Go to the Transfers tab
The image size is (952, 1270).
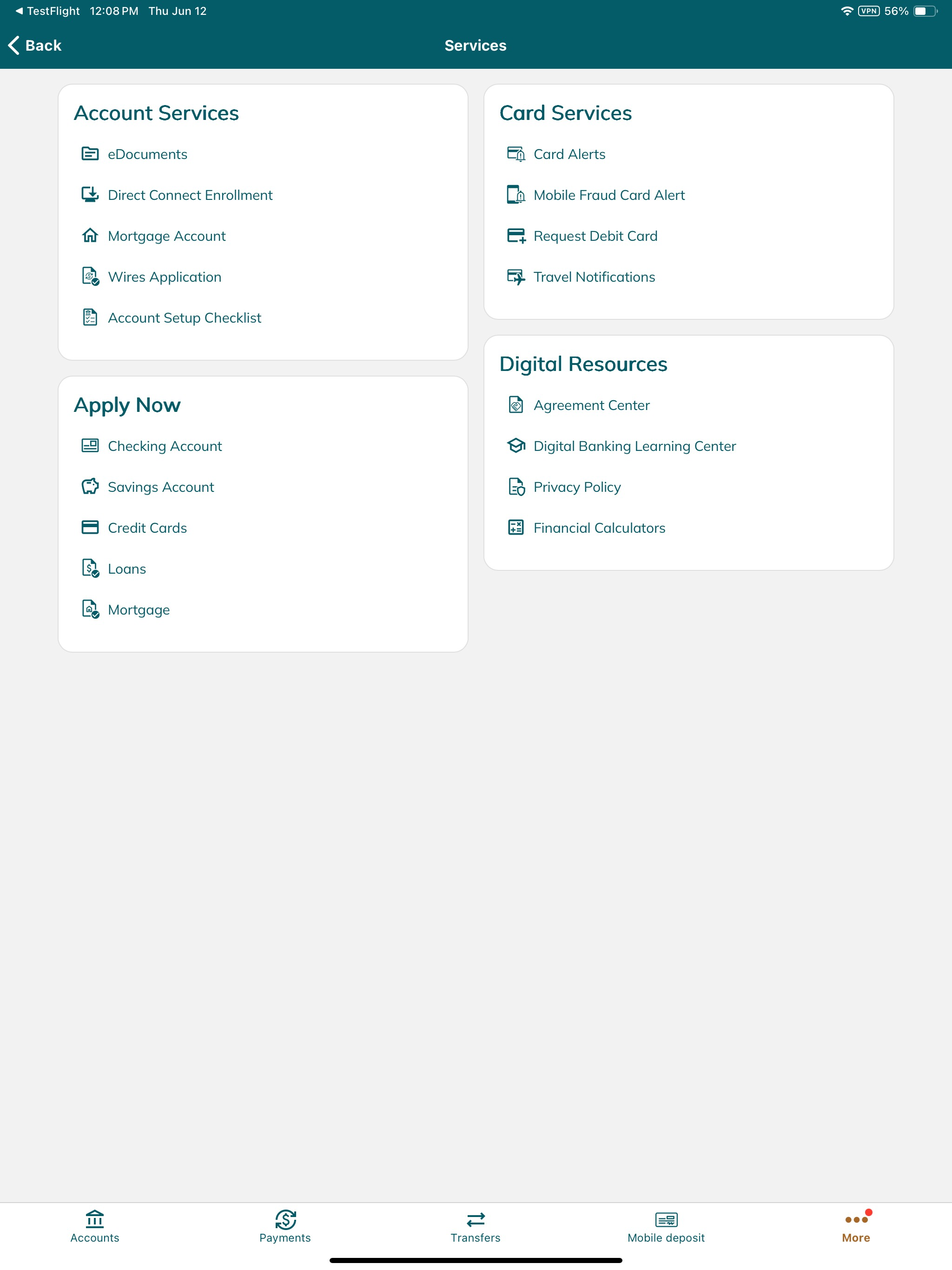(x=476, y=1227)
